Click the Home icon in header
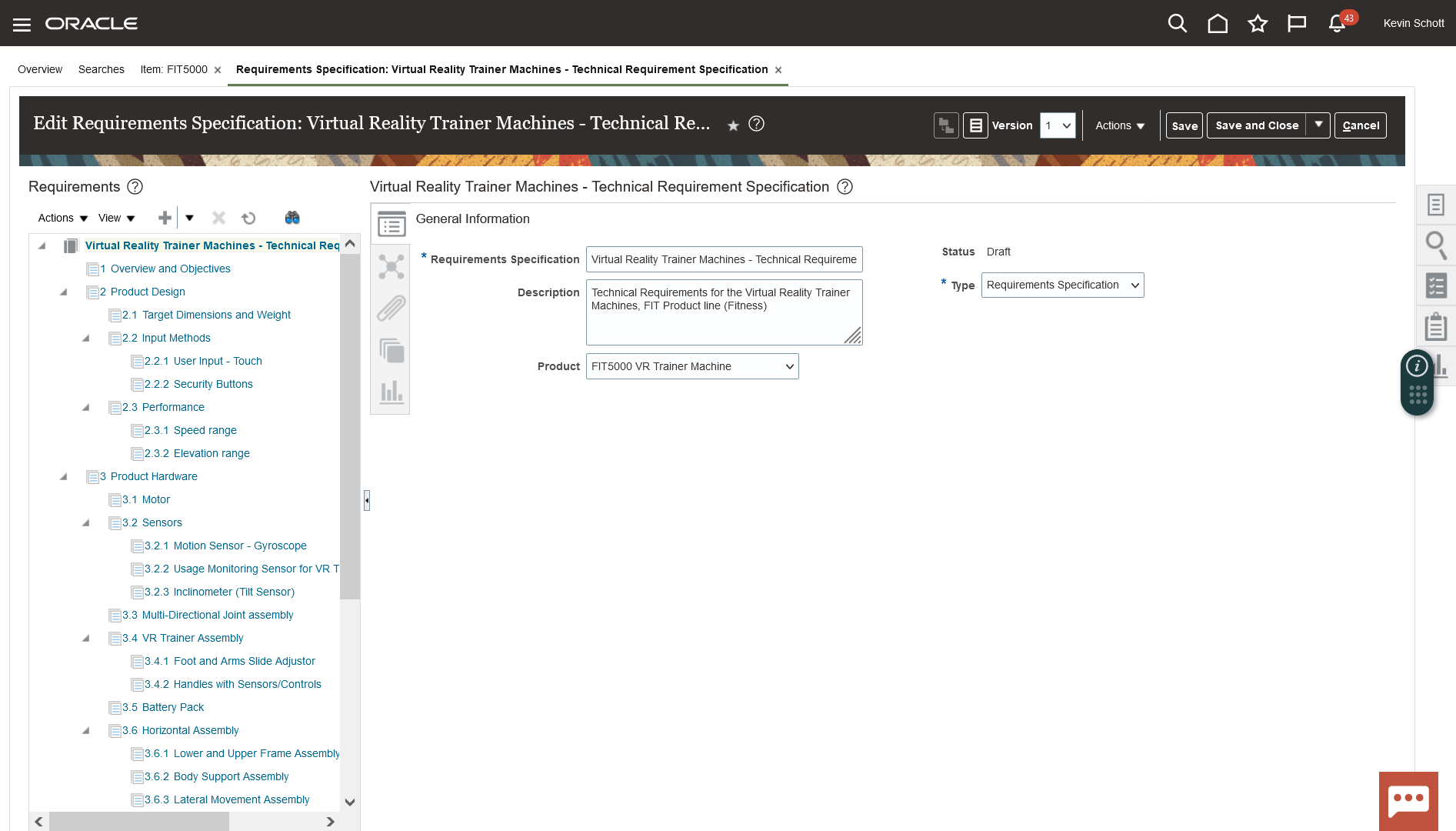Viewport: 1456px width, 831px height. [x=1218, y=24]
